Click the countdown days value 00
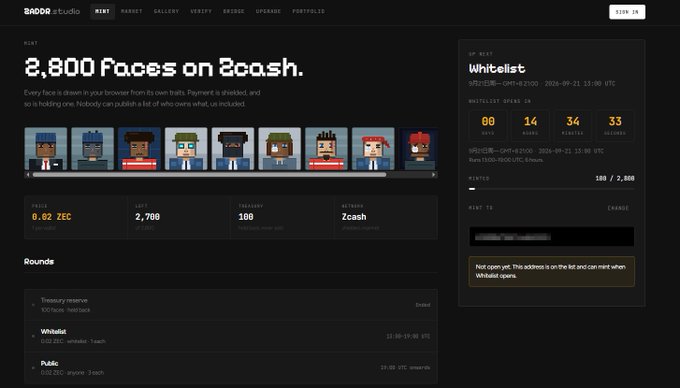 point(488,121)
